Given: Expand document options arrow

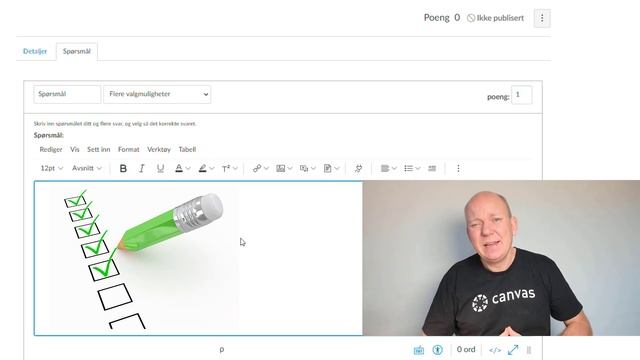Looking at the screenshot, I should point(337,168).
